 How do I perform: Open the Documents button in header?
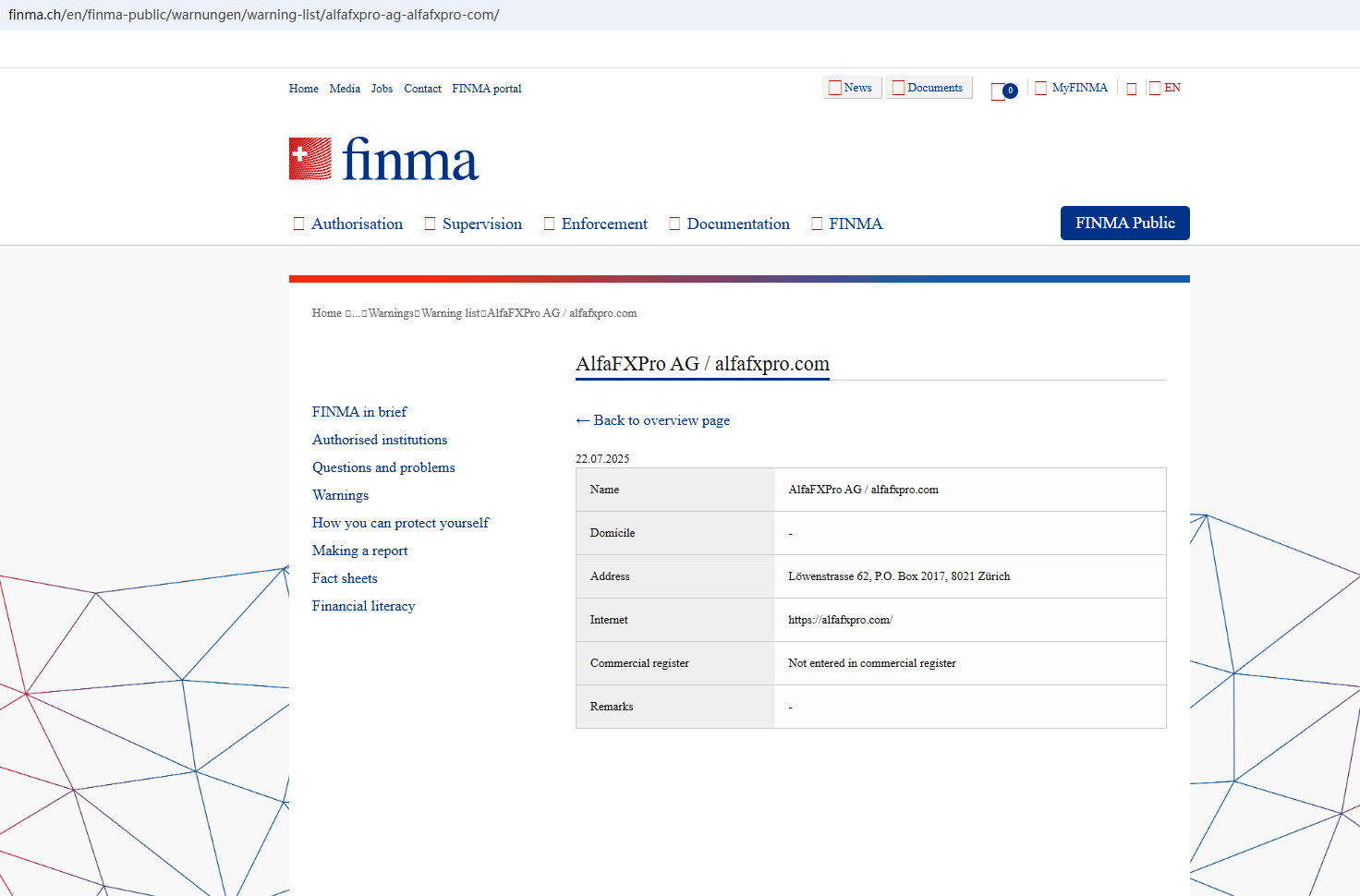pyautogui.click(x=929, y=88)
